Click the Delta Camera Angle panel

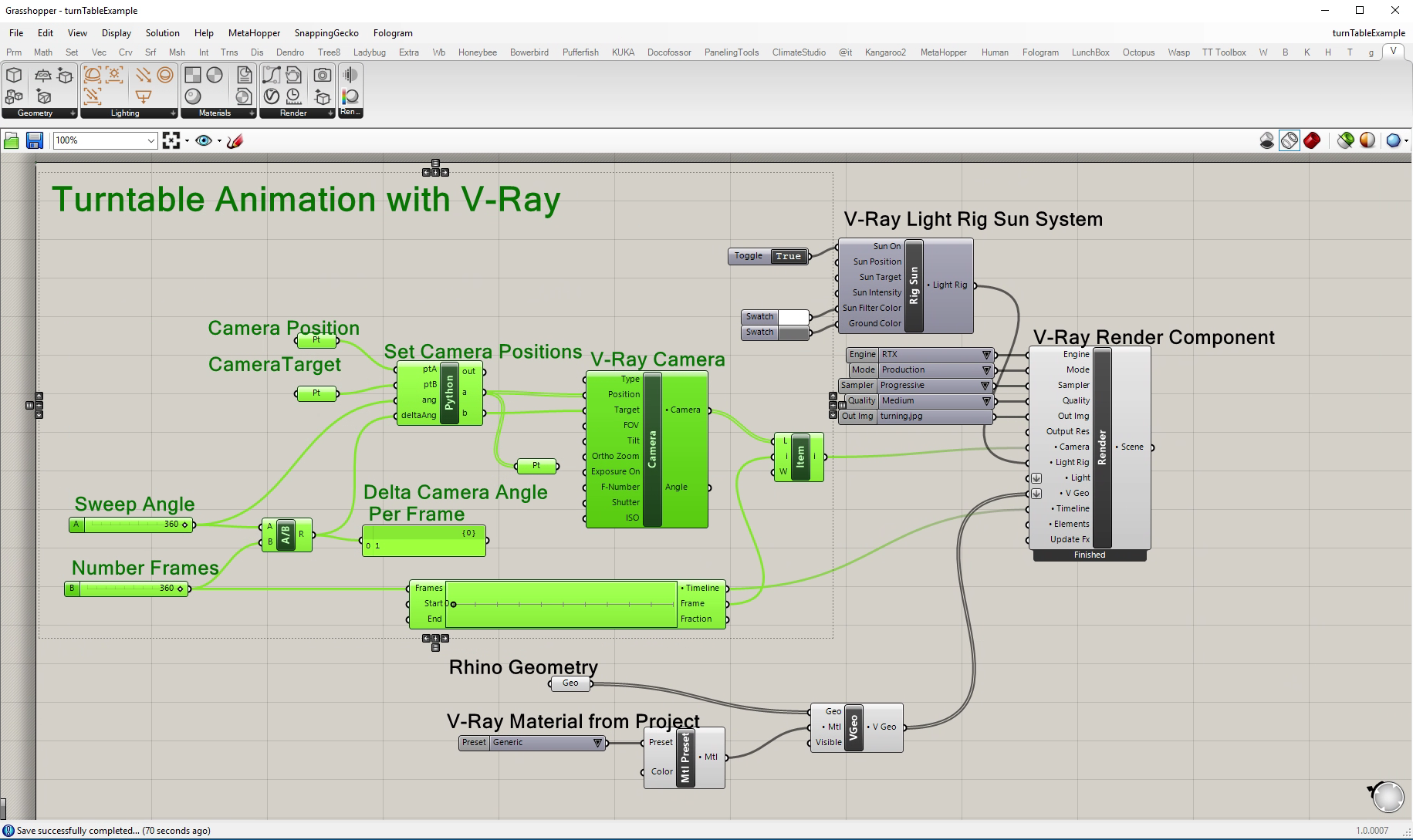coord(424,540)
